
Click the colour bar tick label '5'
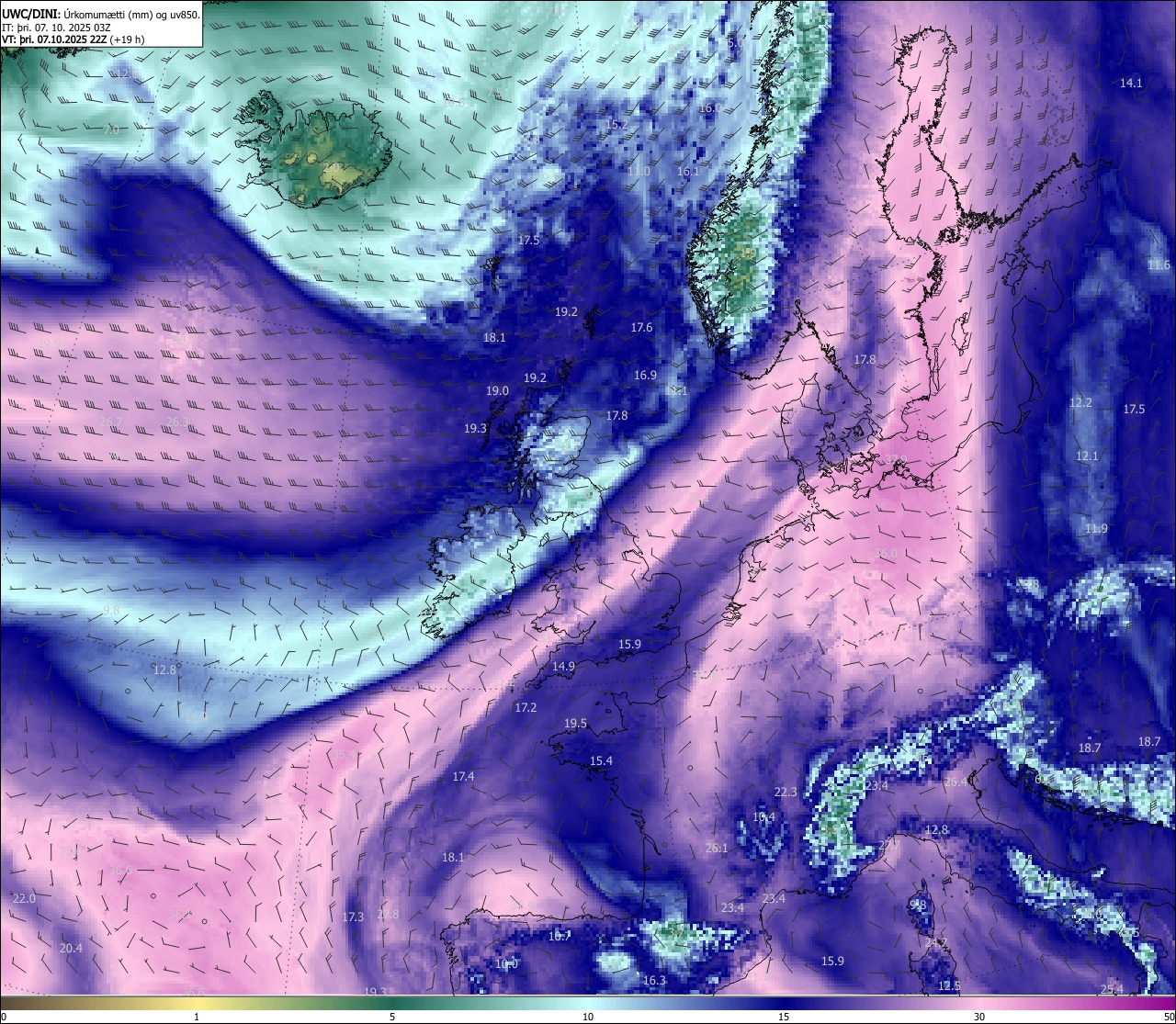pos(392,1017)
